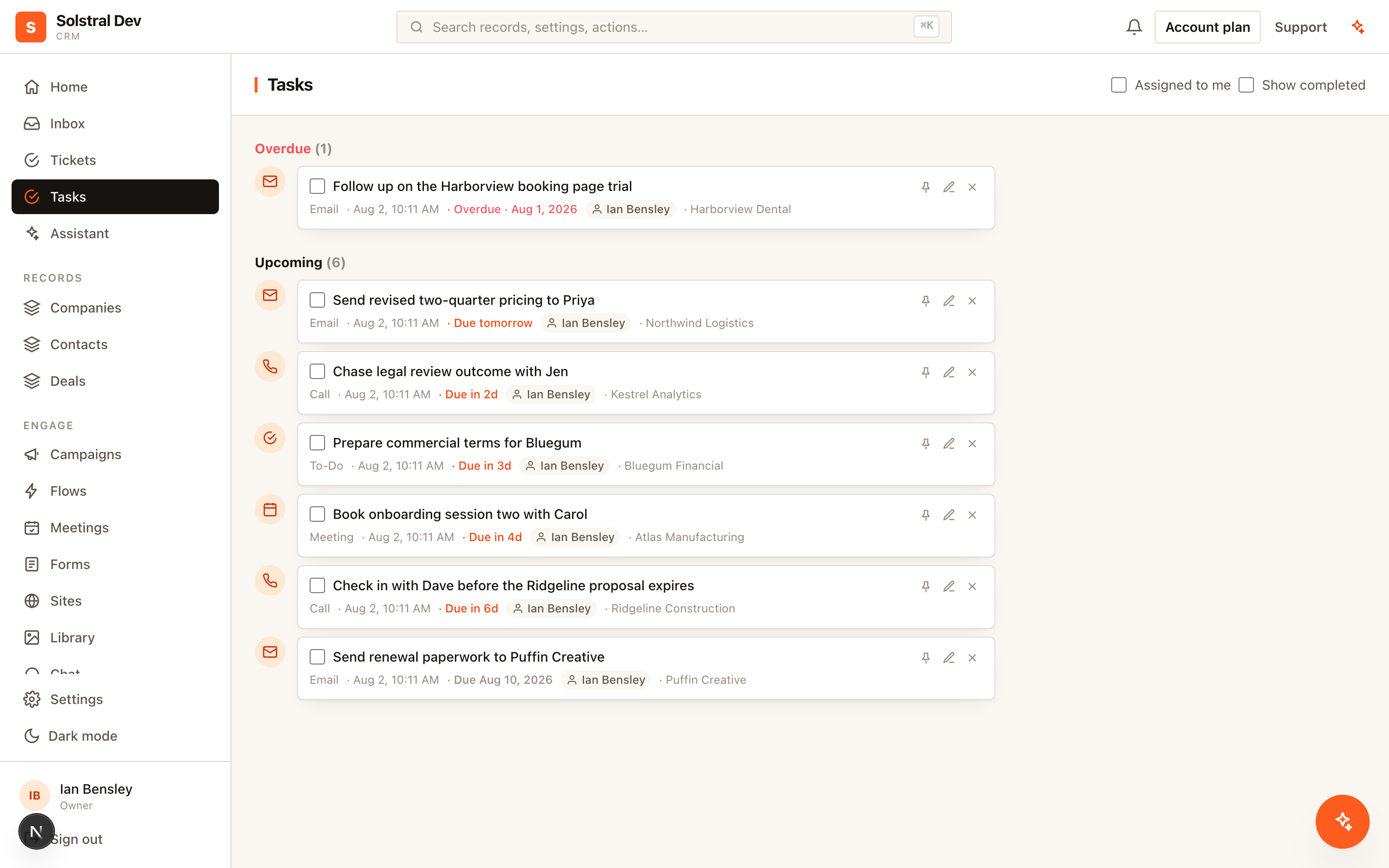Open Campaigns under Engage
The image size is (1389, 868).
115,454
